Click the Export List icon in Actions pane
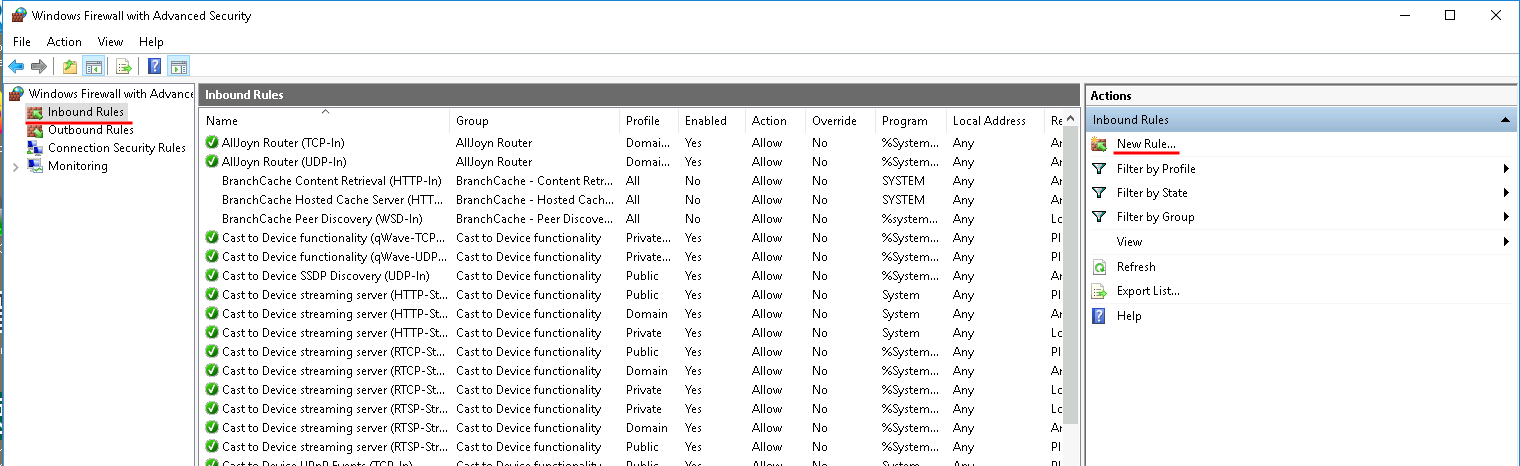The width and height of the screenshot is (1520, 466). click(x=1099, y=291)
